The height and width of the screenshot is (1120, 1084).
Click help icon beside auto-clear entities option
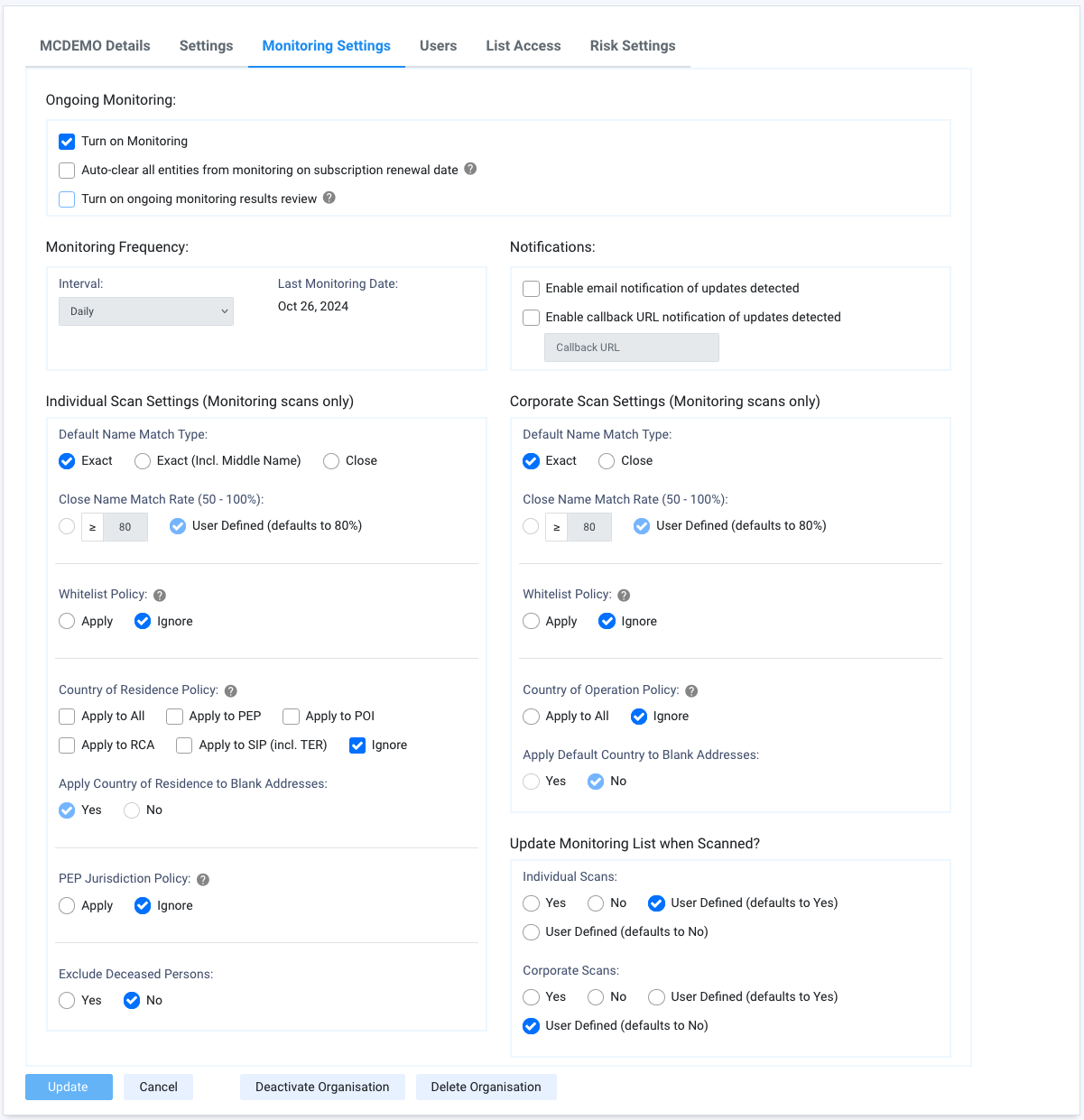pos(470,169)
